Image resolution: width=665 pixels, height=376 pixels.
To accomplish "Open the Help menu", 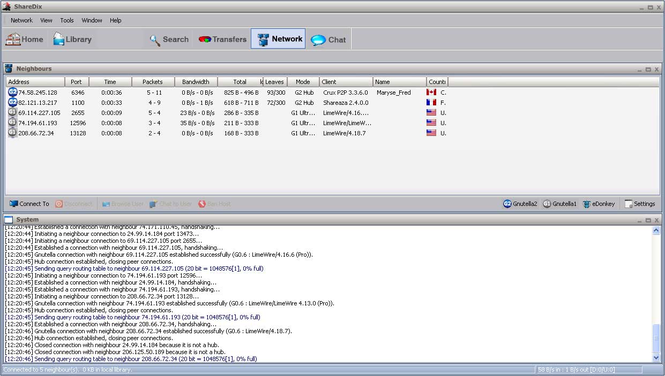I will pos(115,20).
